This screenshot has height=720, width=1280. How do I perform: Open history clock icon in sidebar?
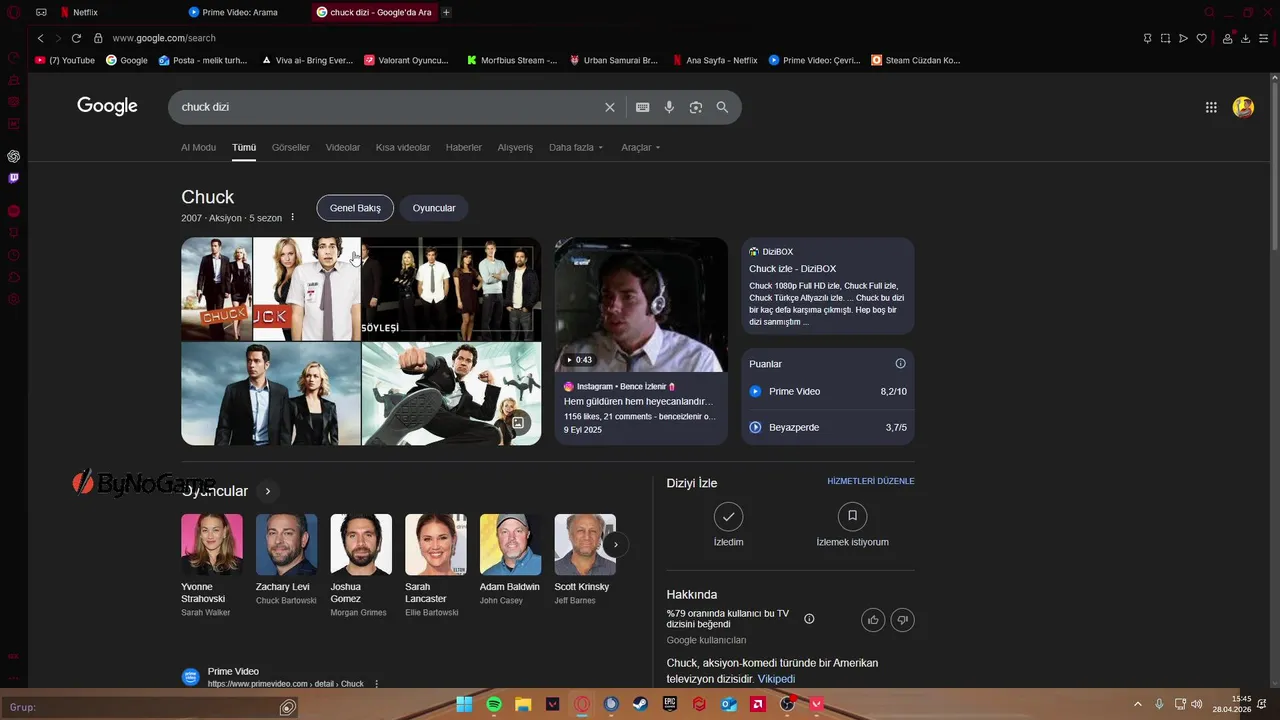click(x=14, y=255)
